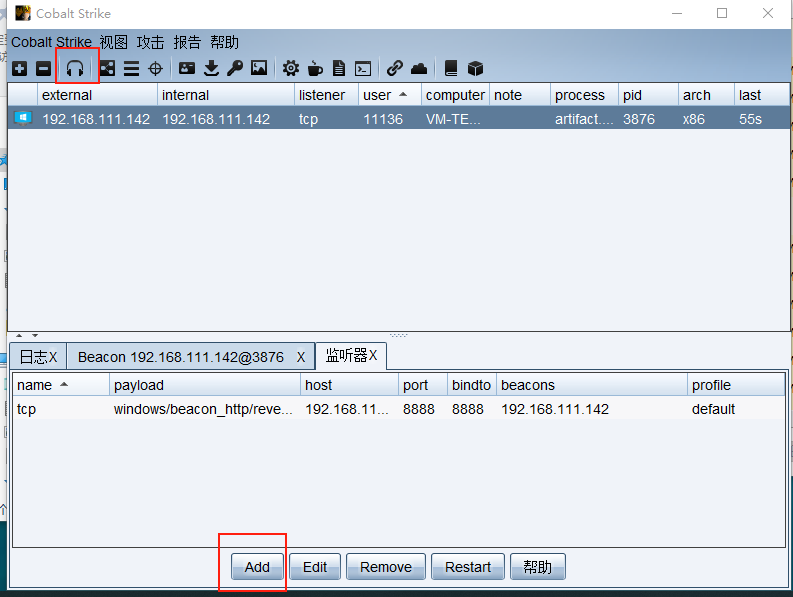
Task: Click the new connection plus icon
Action: (20, 68)
